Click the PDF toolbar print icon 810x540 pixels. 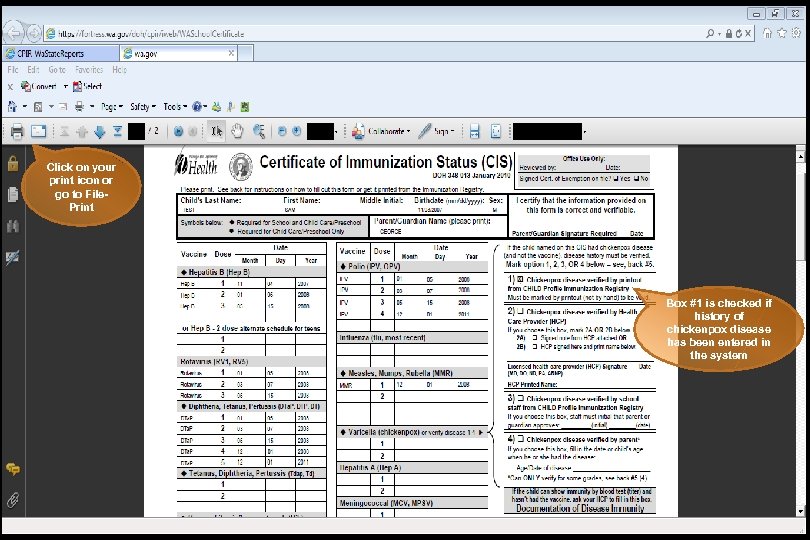pyautogui.click(x=17, y=132)
